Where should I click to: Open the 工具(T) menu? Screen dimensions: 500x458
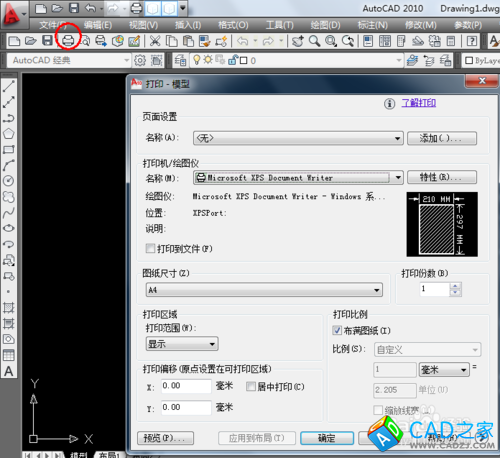click(x=280, y=25)
